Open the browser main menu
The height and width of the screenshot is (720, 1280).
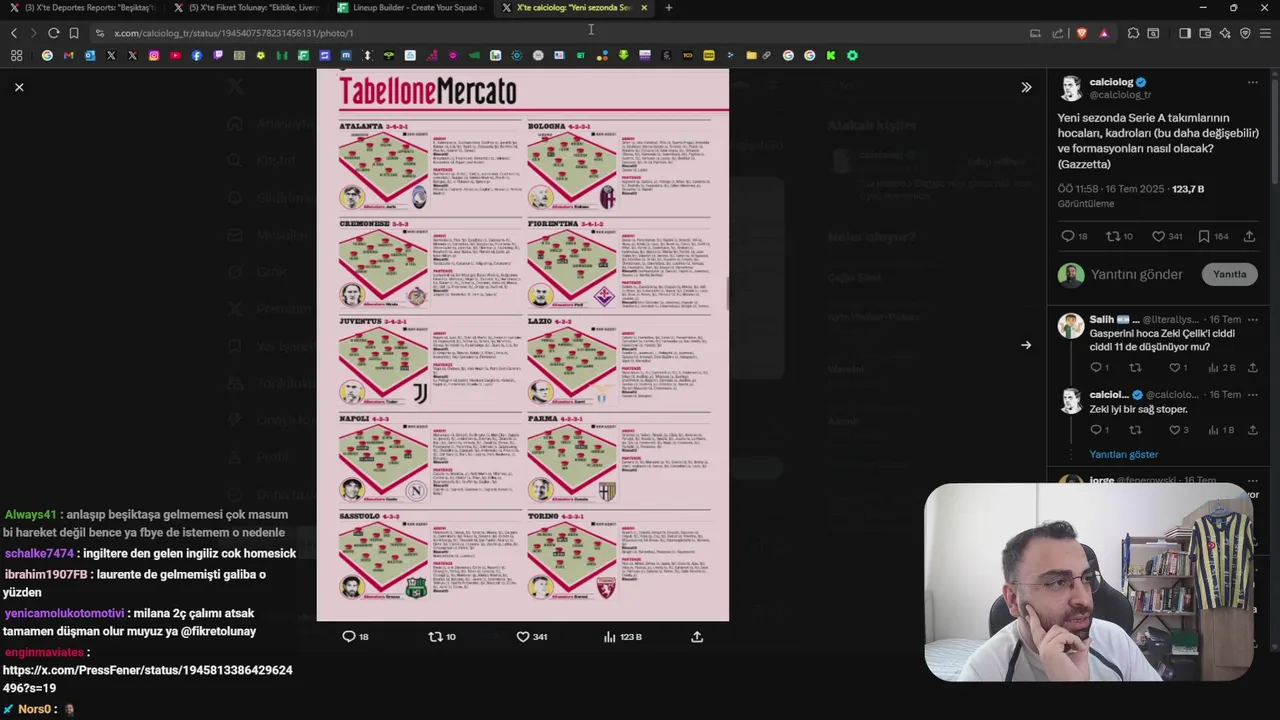coord(1266,33)
